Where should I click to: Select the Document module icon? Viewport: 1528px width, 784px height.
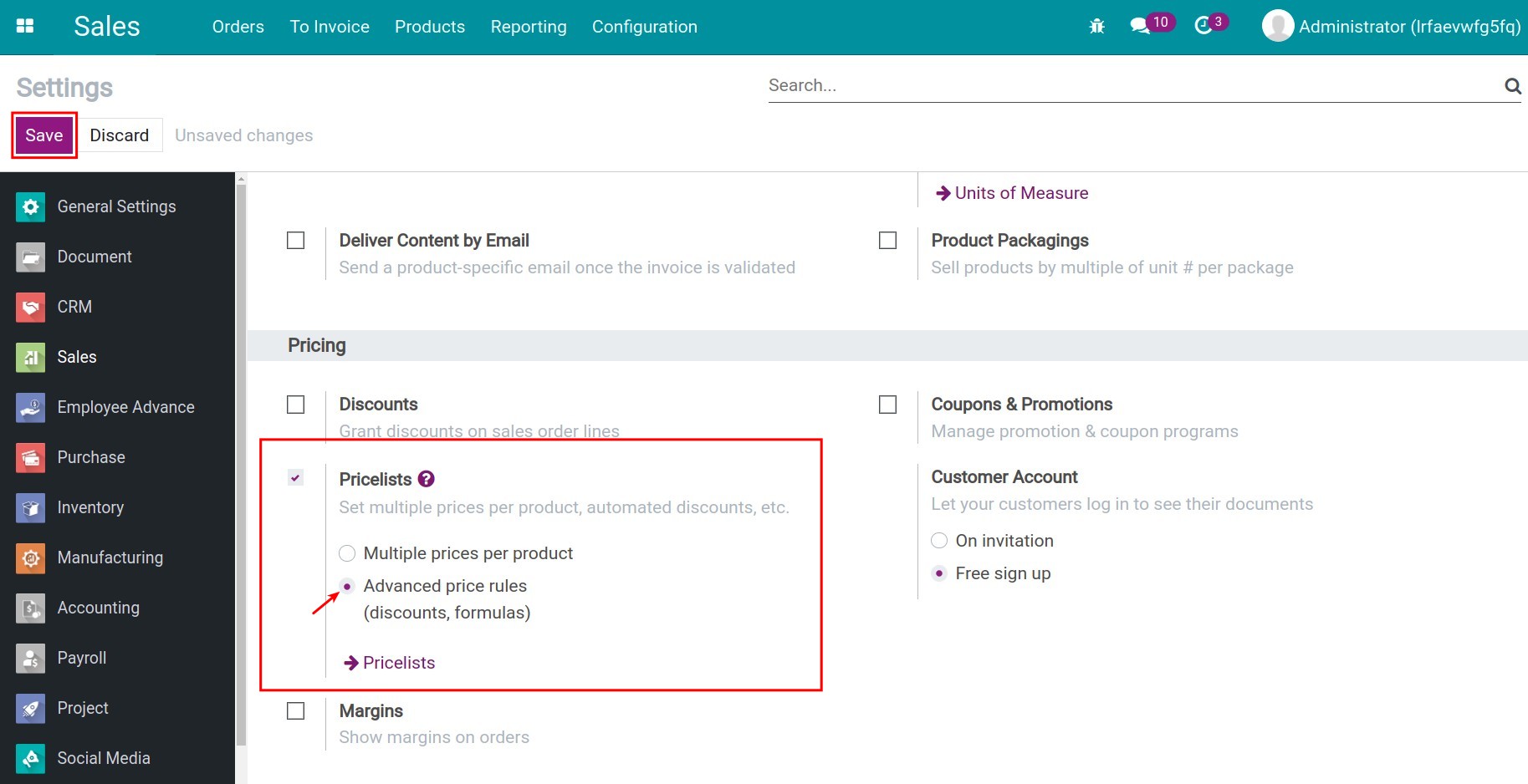(x=31, y=257)
